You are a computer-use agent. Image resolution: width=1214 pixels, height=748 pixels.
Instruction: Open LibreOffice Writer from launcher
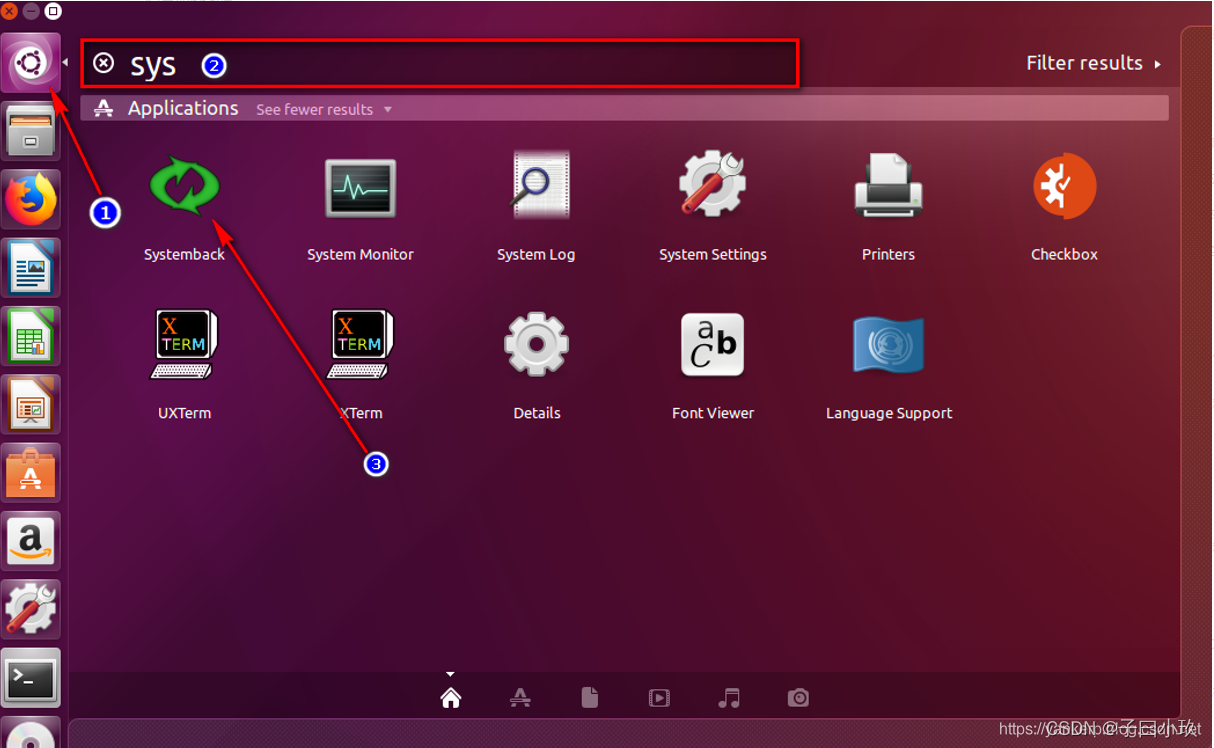[x=31, y=267]
